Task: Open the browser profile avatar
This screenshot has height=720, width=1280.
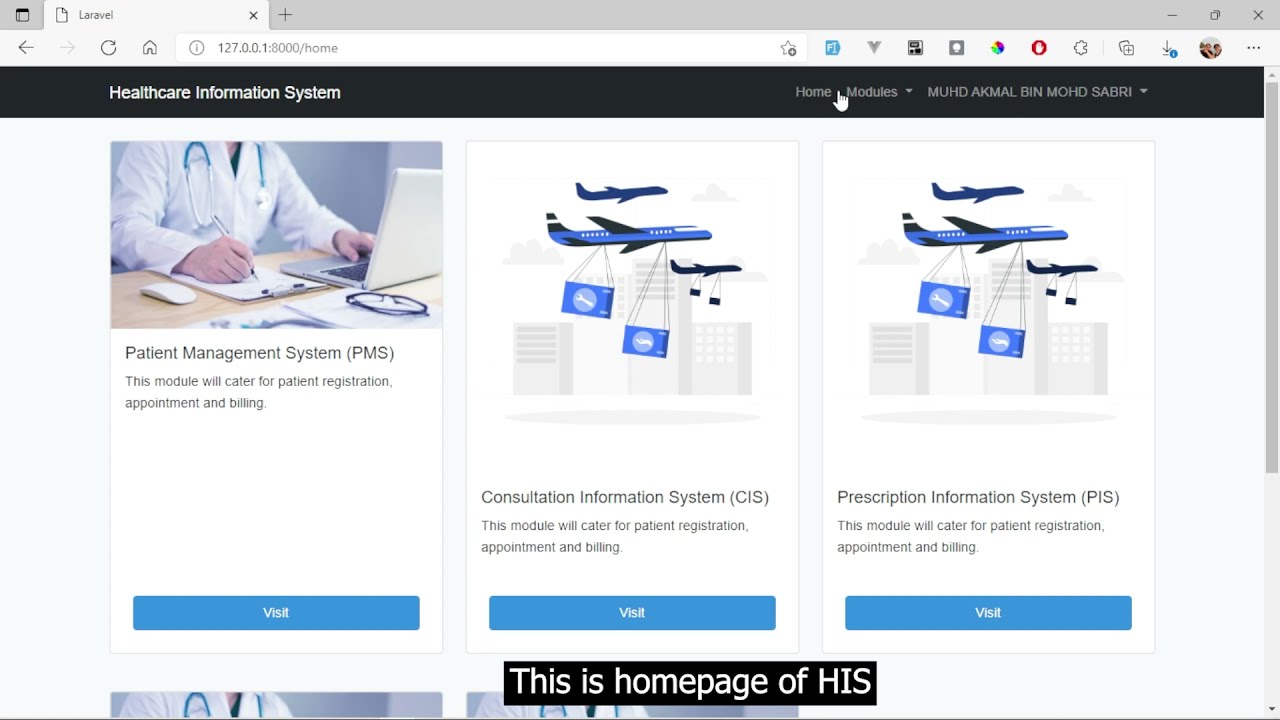Action: [x=1210, y=48]
